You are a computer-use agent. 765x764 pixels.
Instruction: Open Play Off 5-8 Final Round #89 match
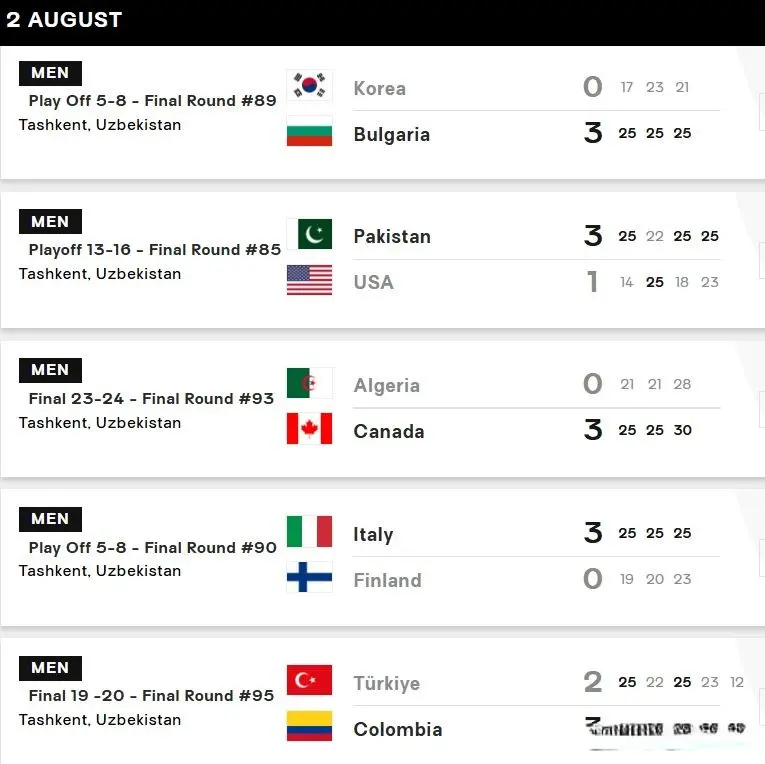click(x=153, y=101)
